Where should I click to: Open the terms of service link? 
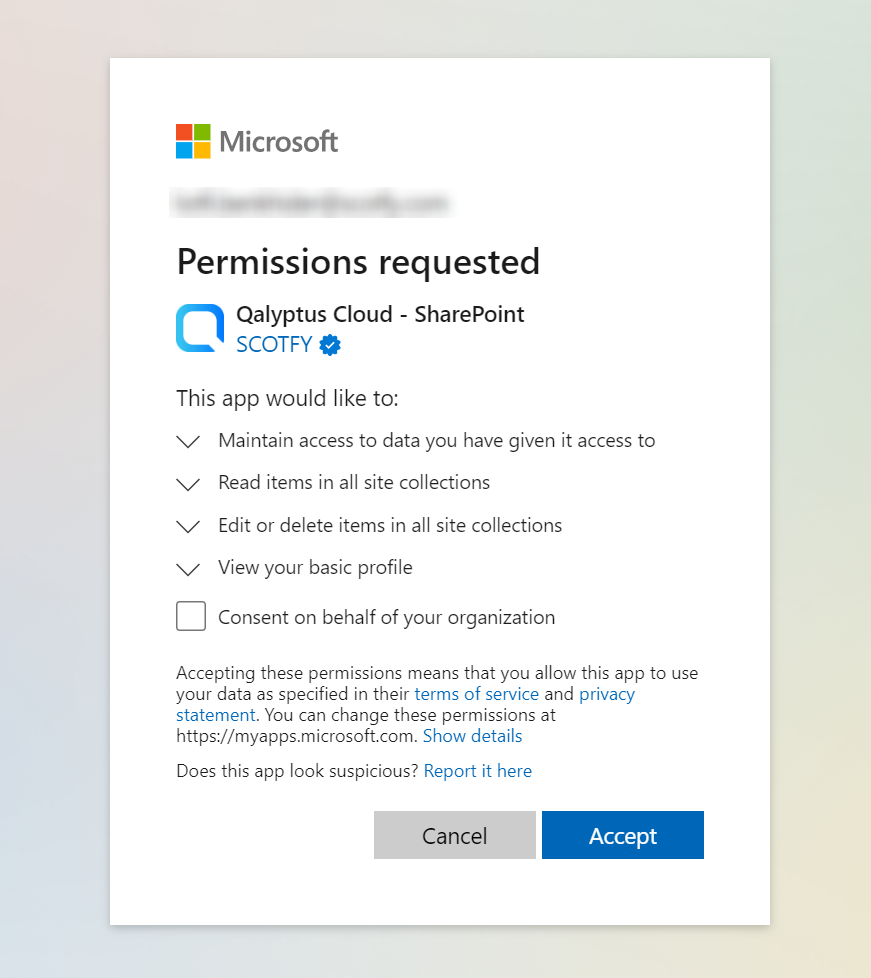[x=477, y=694]
